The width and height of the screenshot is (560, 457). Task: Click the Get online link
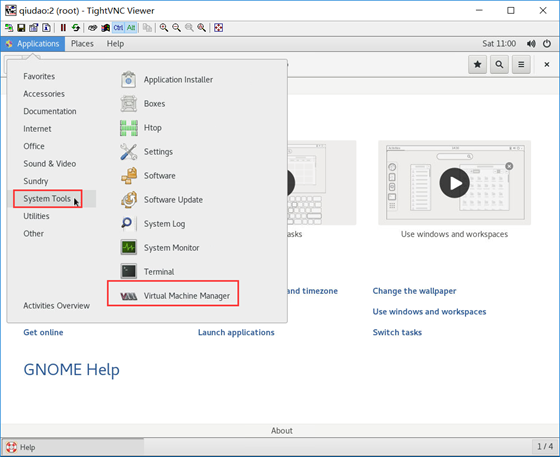[x=43, y=332]
